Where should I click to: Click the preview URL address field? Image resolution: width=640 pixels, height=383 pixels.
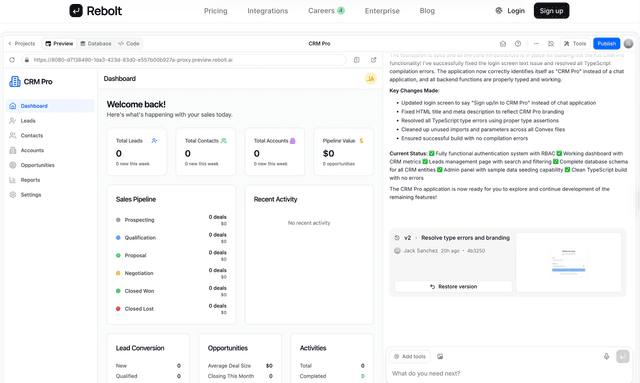click(184, 60)
